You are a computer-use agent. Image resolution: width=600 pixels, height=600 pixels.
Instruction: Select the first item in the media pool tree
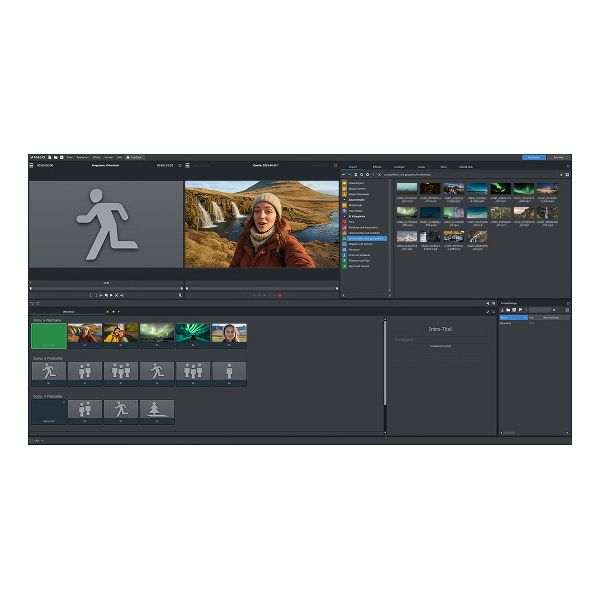(x=356, y=183)
